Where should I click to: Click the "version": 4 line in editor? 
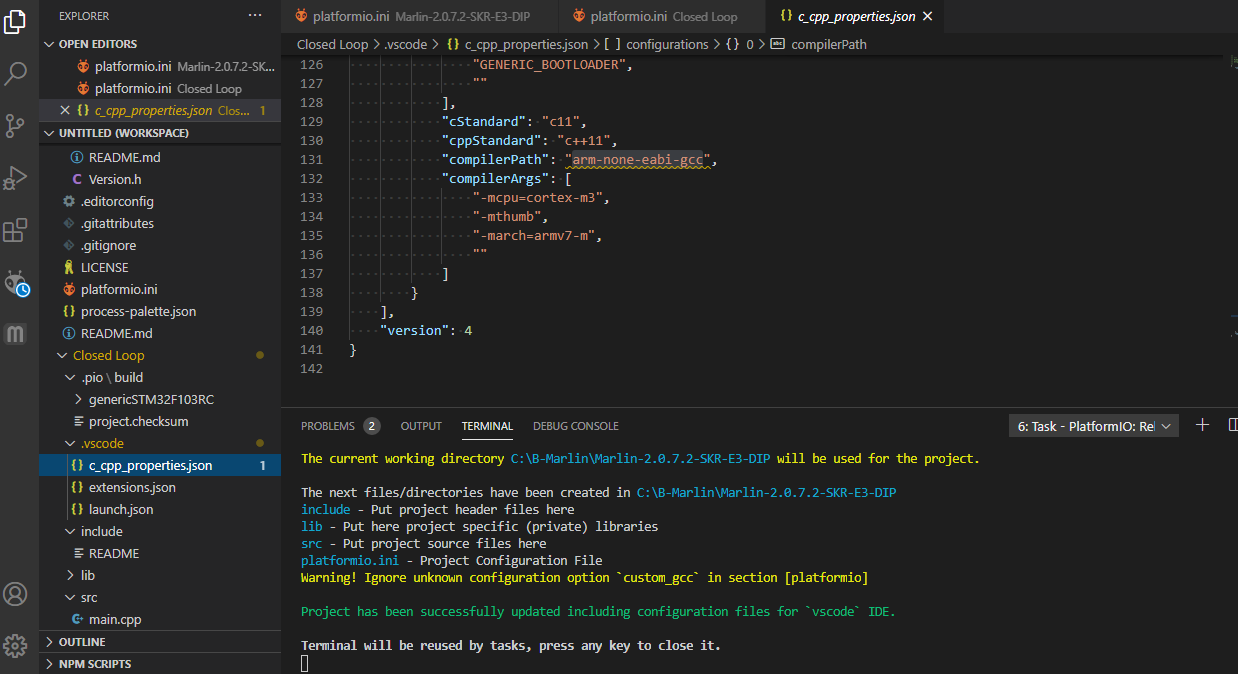tap(426, 330)
